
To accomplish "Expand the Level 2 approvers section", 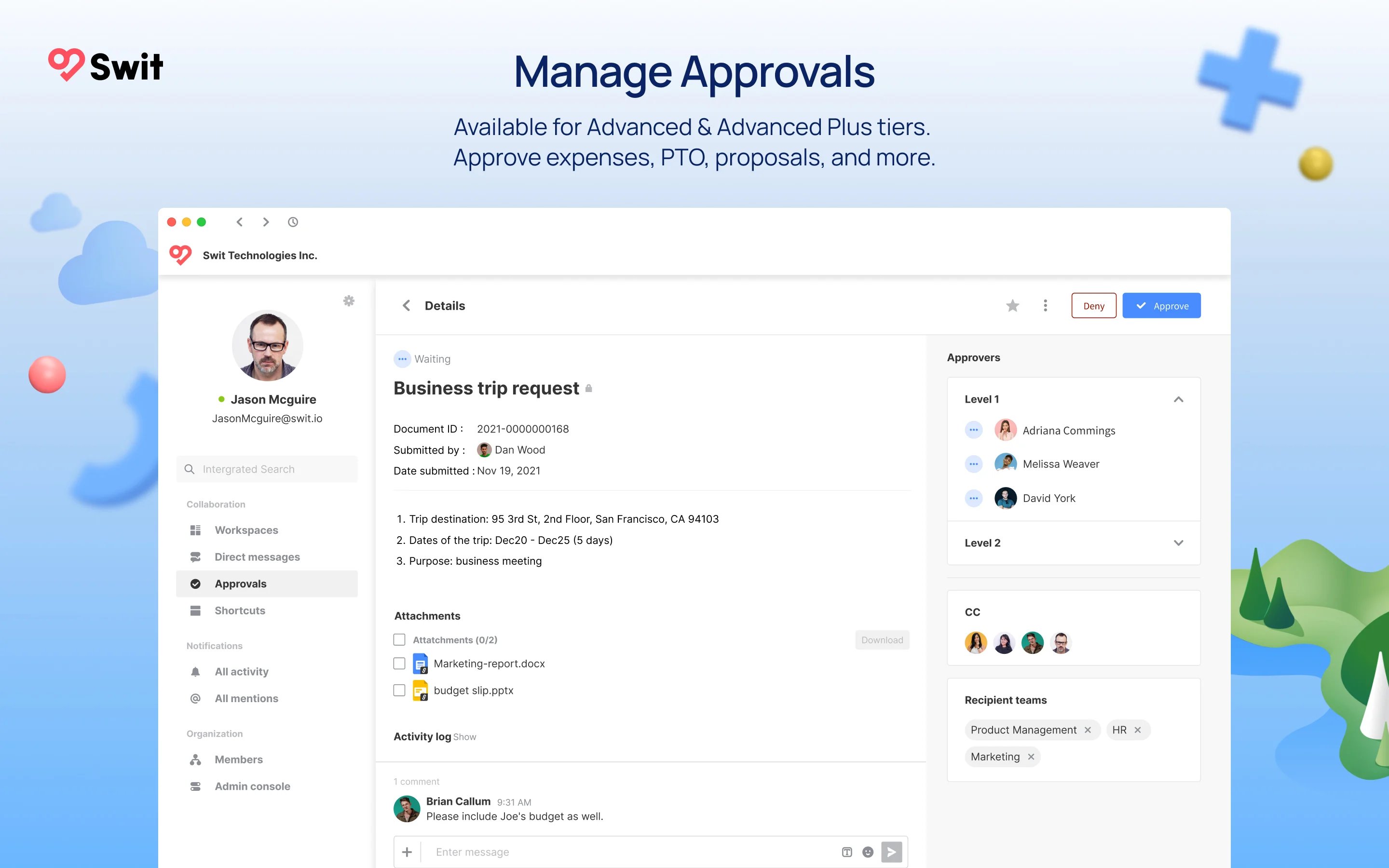I will pos(1180,542).
